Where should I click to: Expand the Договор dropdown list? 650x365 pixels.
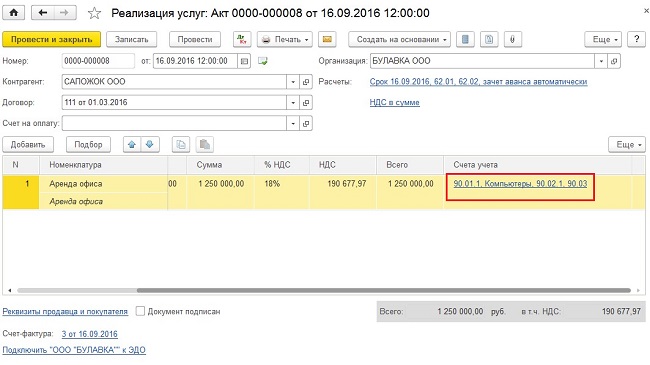click(293, 102)
